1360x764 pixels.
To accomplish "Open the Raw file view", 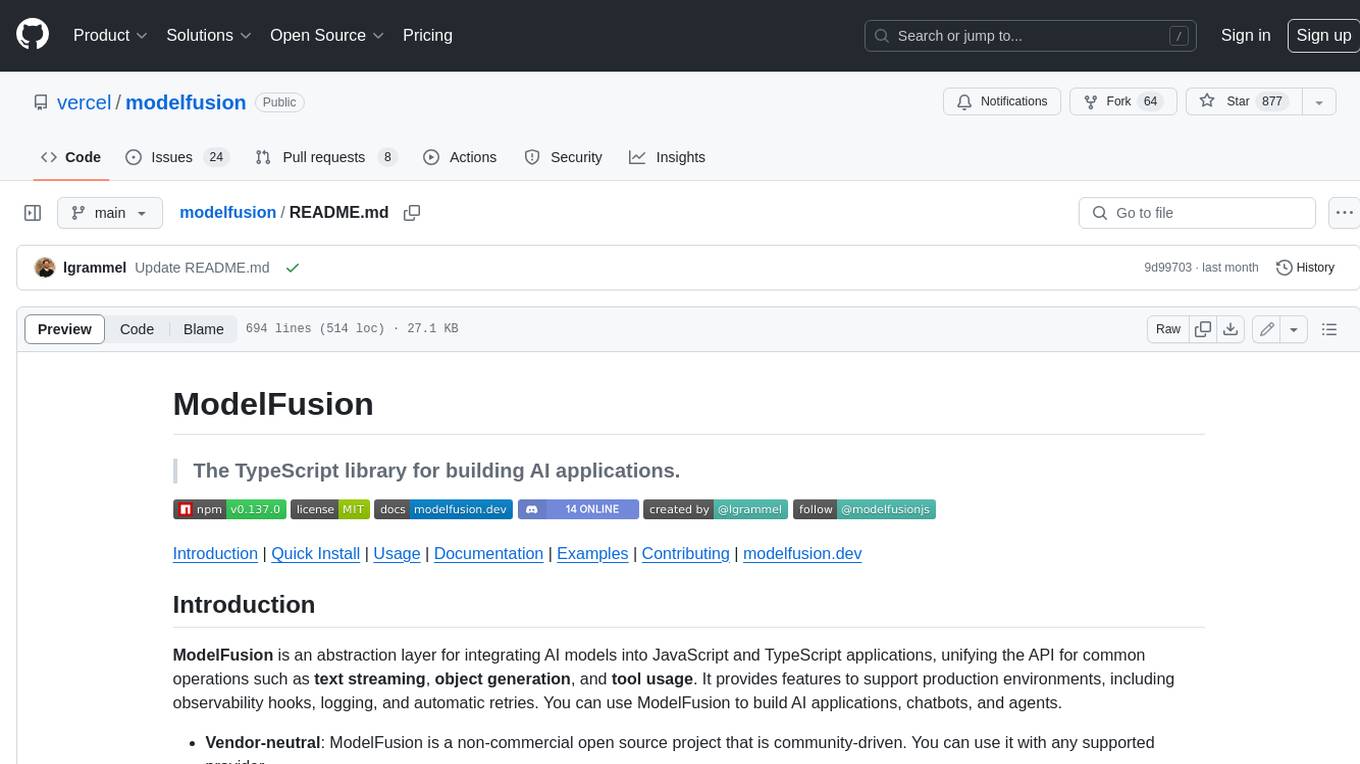I will (1168, 329).
